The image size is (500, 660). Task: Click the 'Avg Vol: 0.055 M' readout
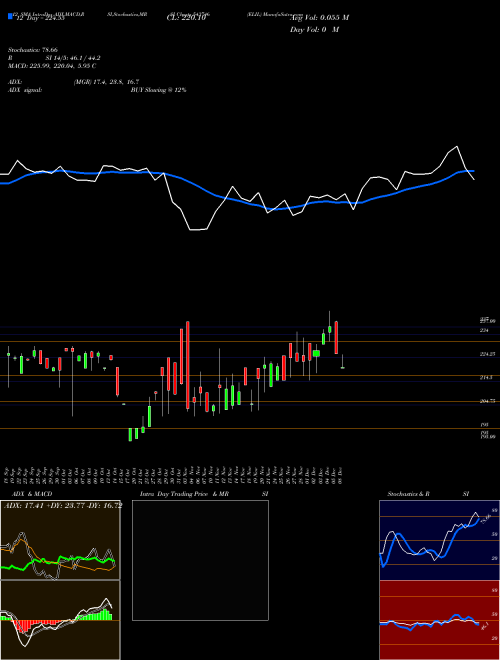pyautogui.click(x=319, y=18)
